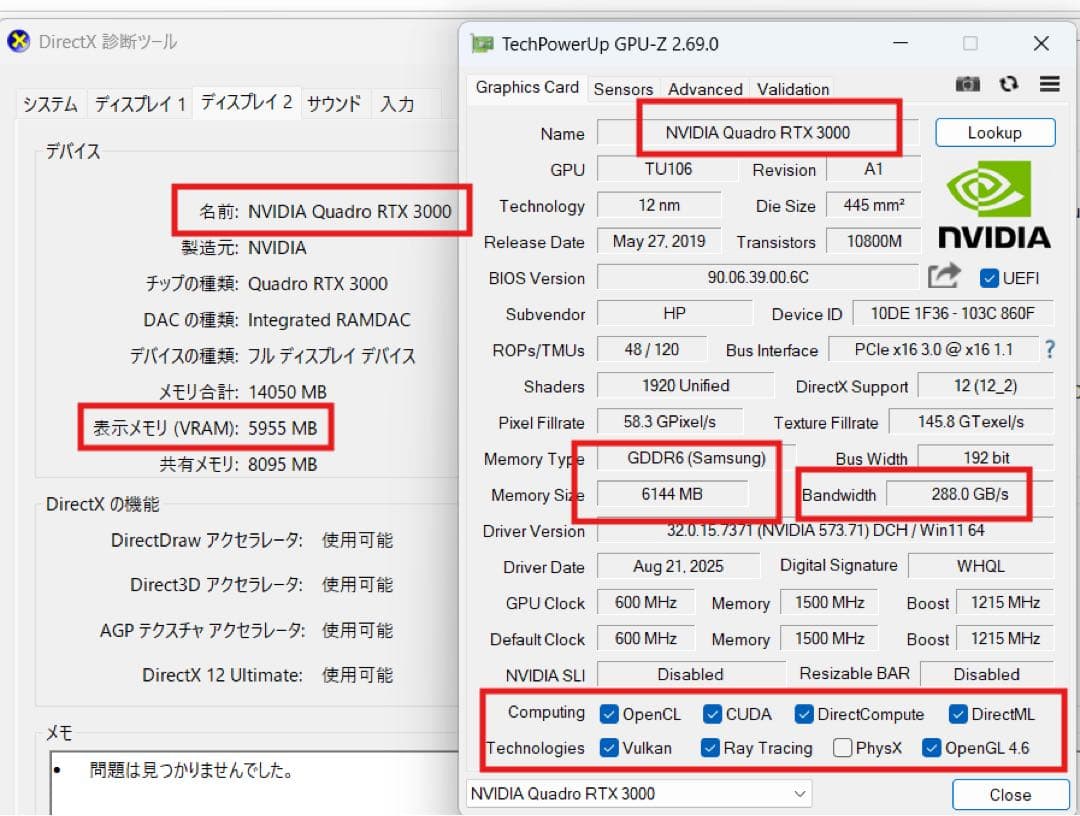Open the GPU selection dropdown at bottom
Image resolution: width=1080 pixels, height=816 pixels.
[x=638, y=793]
